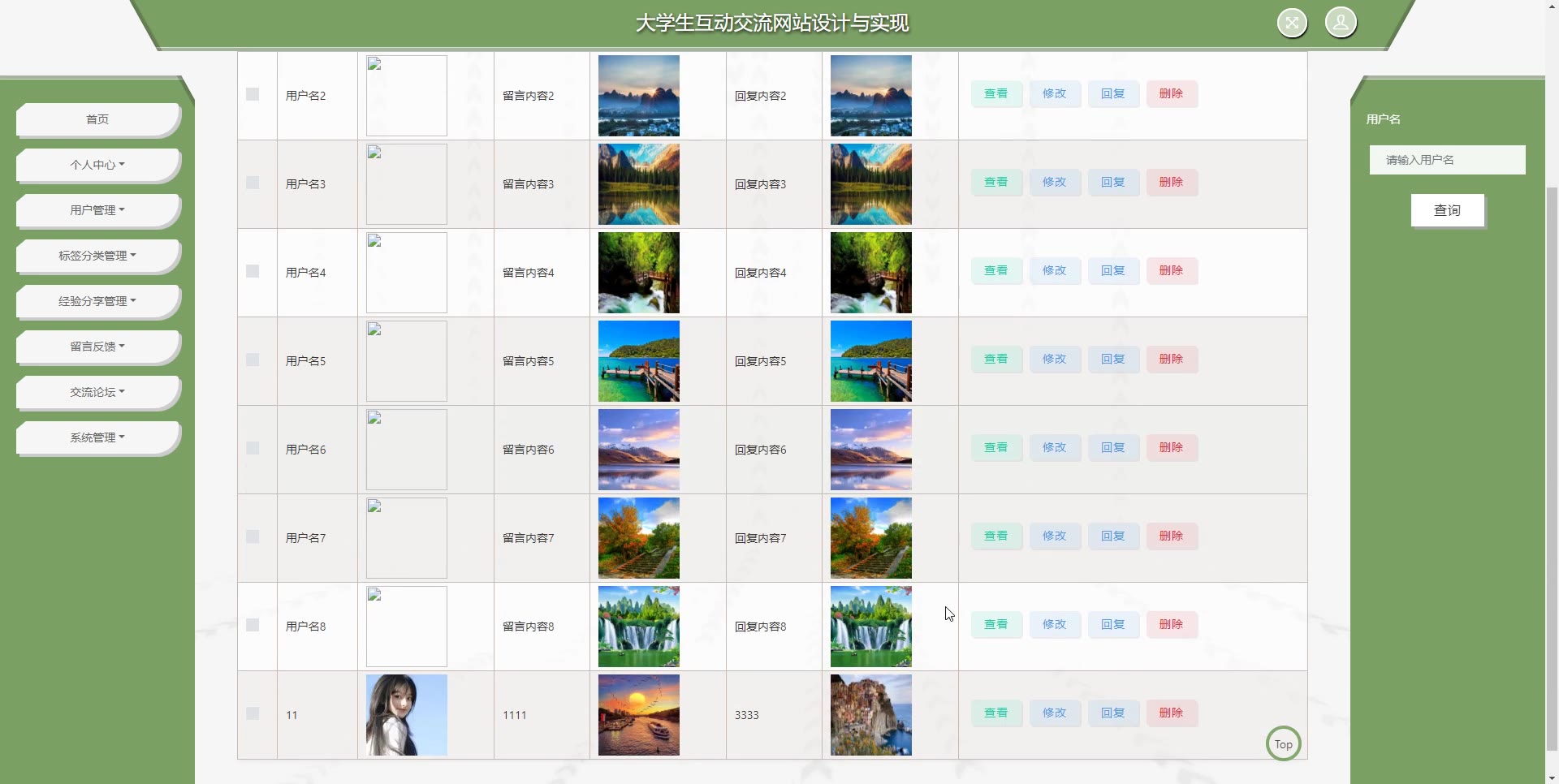Open 留言内容2 mountain sunrise picture
1559x784 pixels.
[639, 96]
